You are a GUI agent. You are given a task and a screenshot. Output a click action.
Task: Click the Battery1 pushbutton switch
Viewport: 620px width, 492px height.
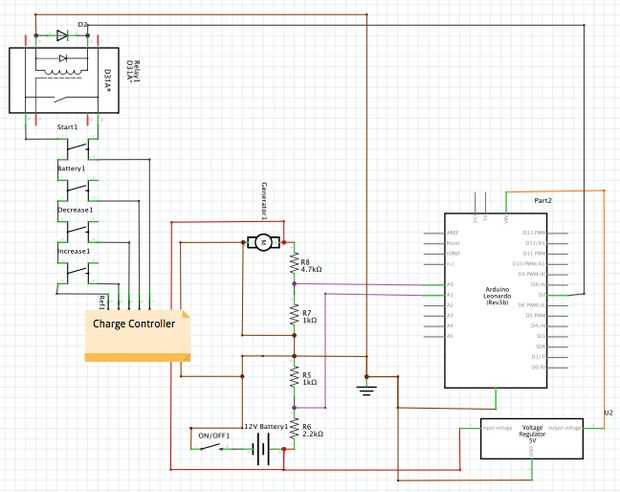[78, 190]
